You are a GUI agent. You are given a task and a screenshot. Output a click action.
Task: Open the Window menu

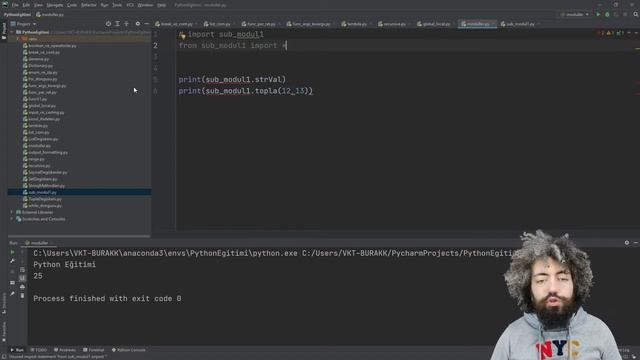pyautogui.click(x=145, y=5)
